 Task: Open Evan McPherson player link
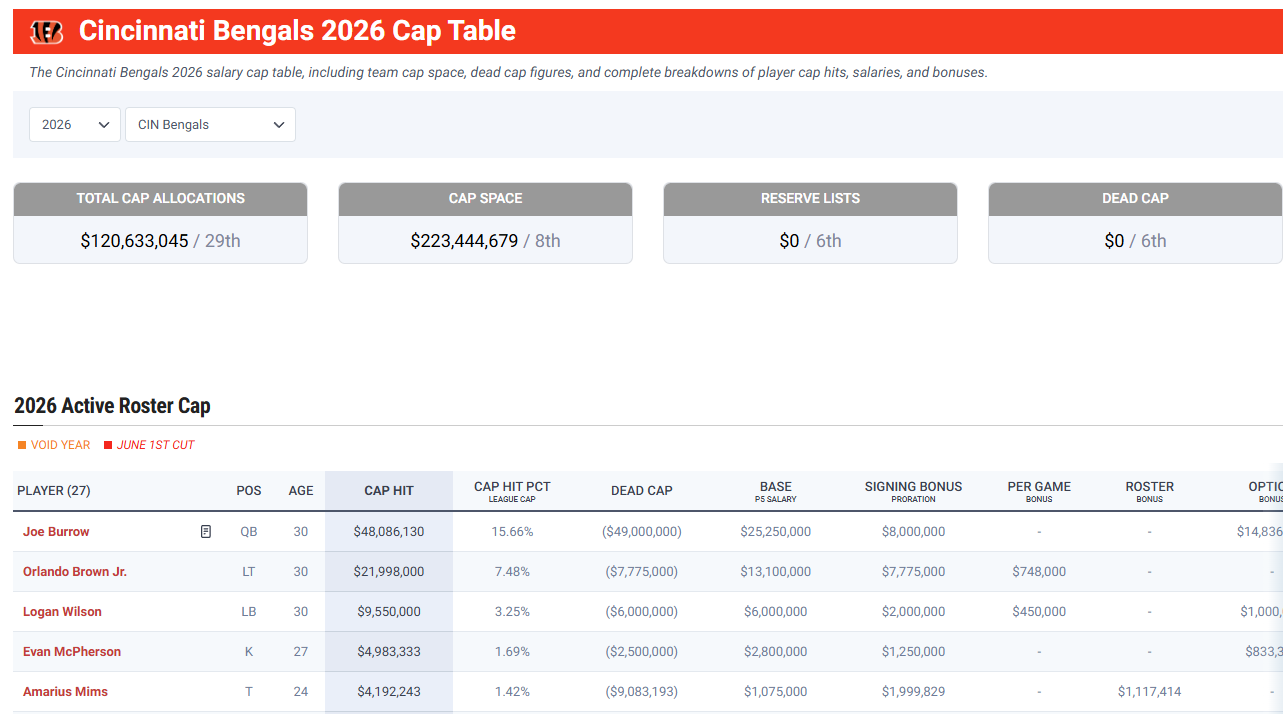tap(72, 652)
